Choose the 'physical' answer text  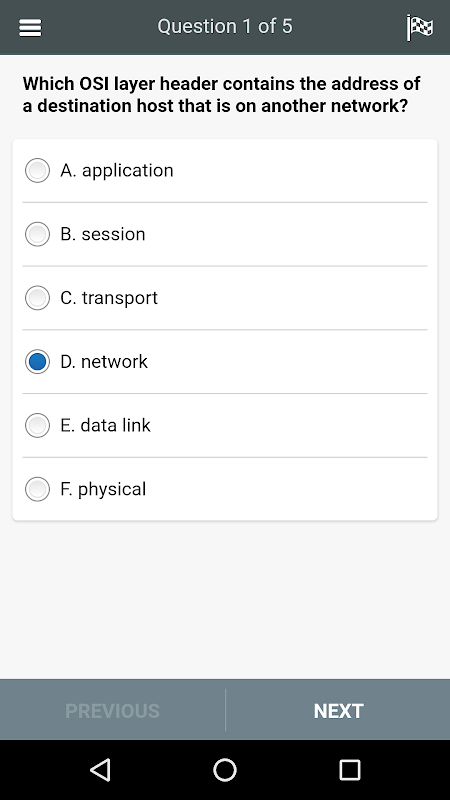point(112,490)
